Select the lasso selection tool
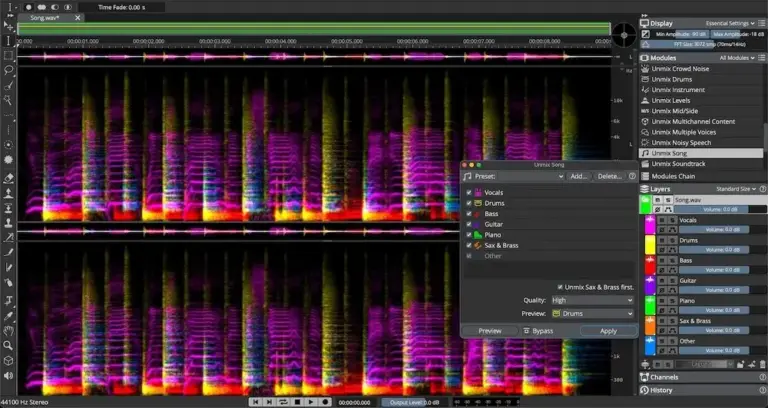The image size is (768, 408). click(x=8, y=71)
